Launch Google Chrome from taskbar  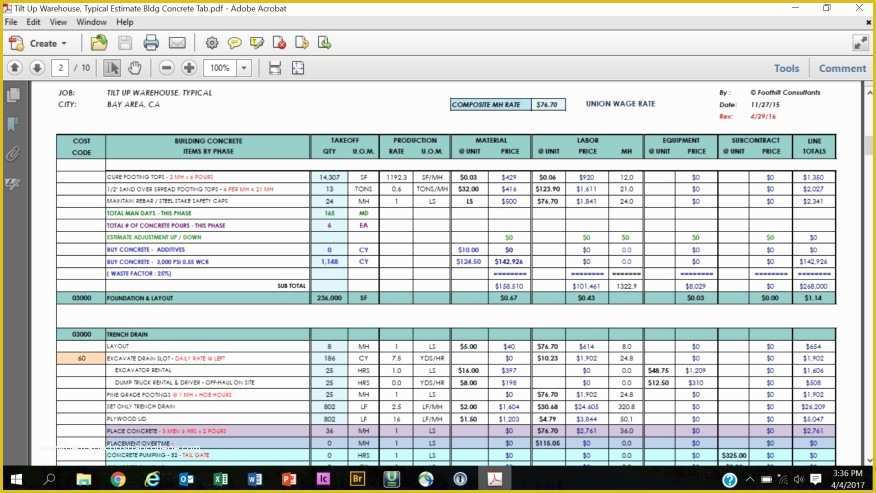118,479
